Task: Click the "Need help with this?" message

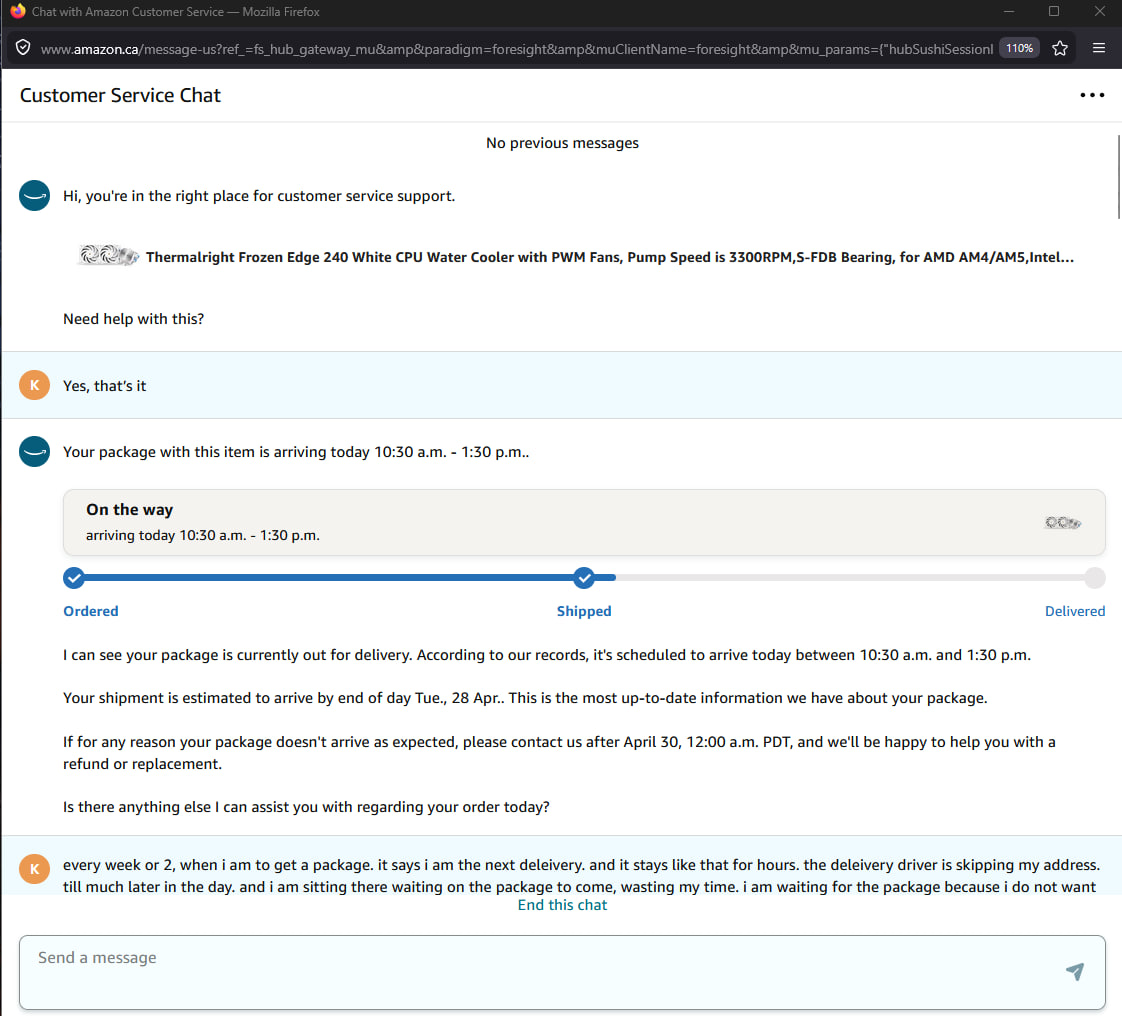Action: (133, 319)
